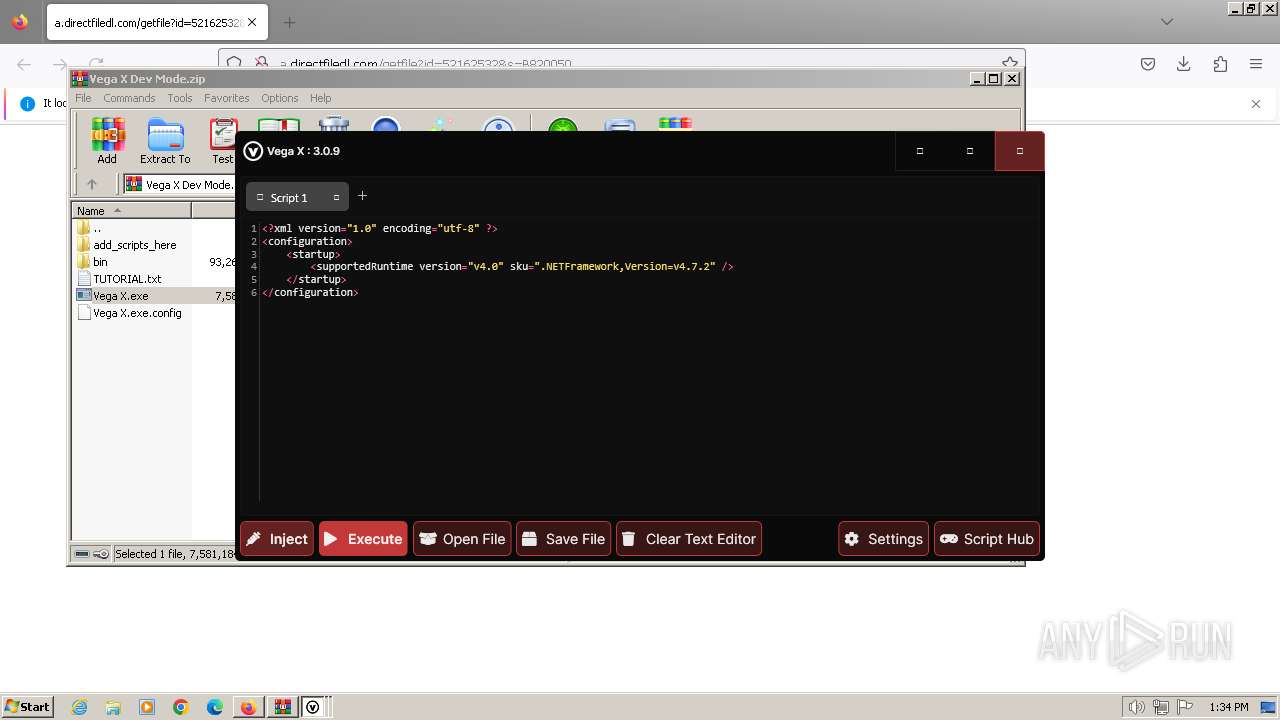Switch to Firefox taskbar button

pos(248,707)
